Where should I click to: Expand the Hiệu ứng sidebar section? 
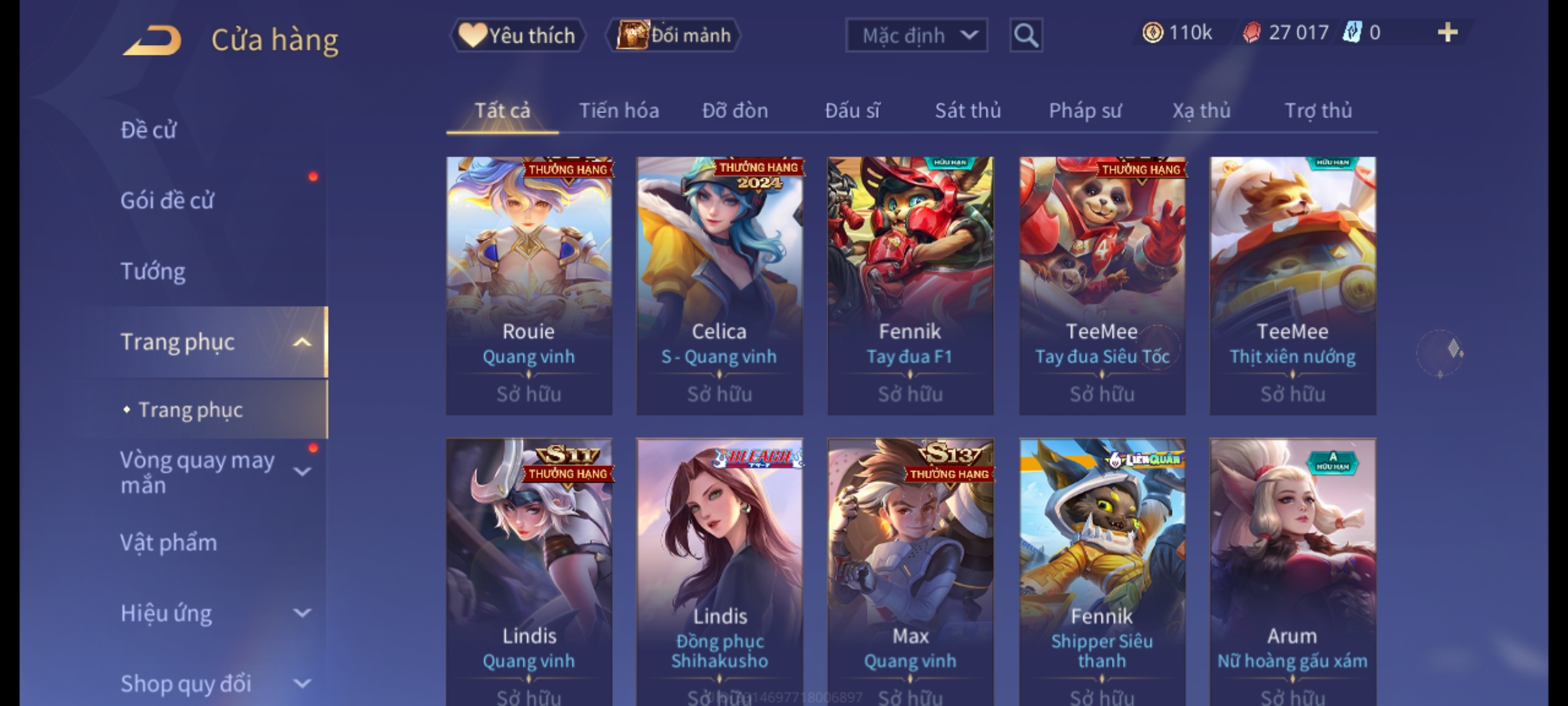(302, 613)
